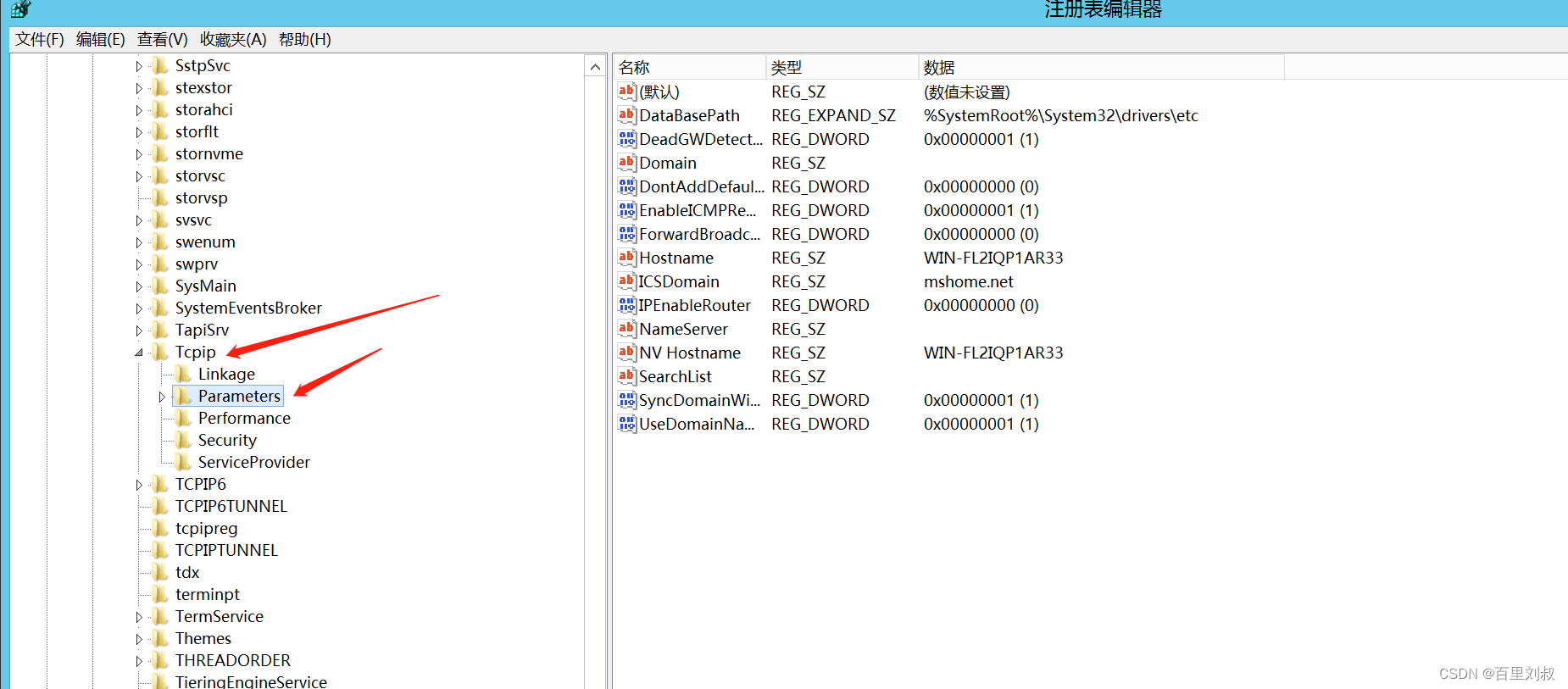The height and width of the screenshot is (689, 1568).
Task: Click the REG_EXPAND_SZ type cell
Action: (833, 115)
